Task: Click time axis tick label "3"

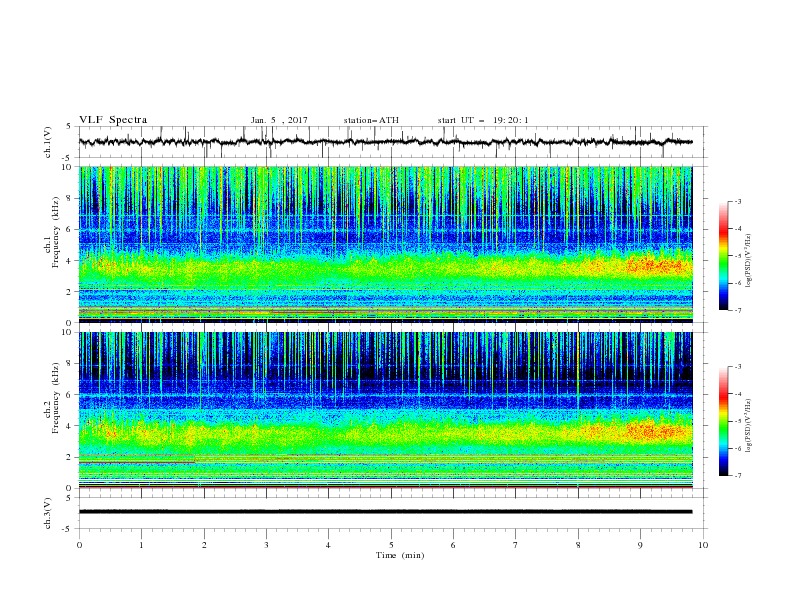Action: (266, 545)
